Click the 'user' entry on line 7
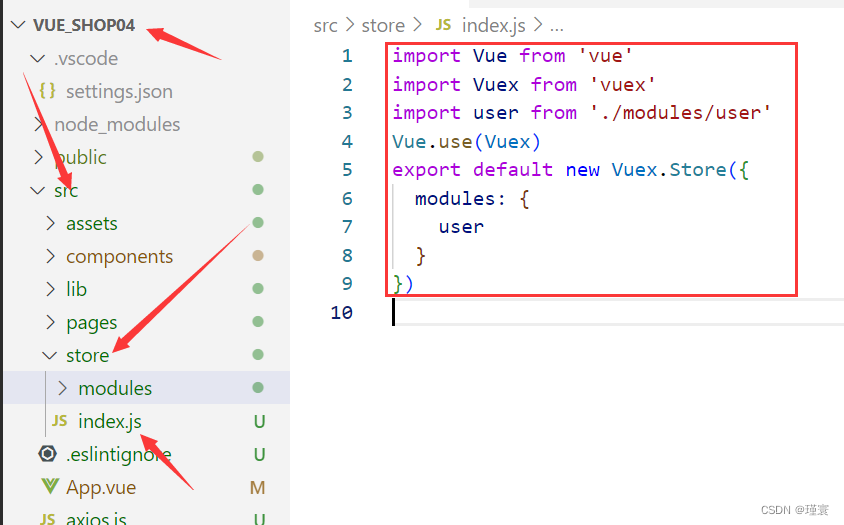The image size is (844, 525). coord(461,227)
